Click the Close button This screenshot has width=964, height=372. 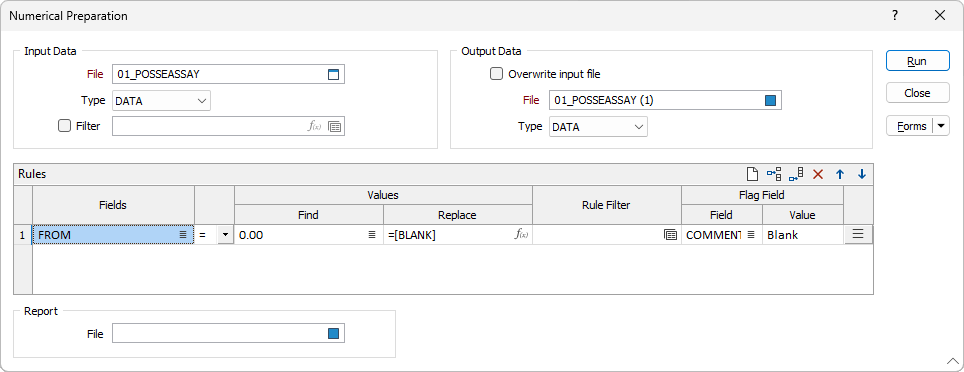[917, 93]
